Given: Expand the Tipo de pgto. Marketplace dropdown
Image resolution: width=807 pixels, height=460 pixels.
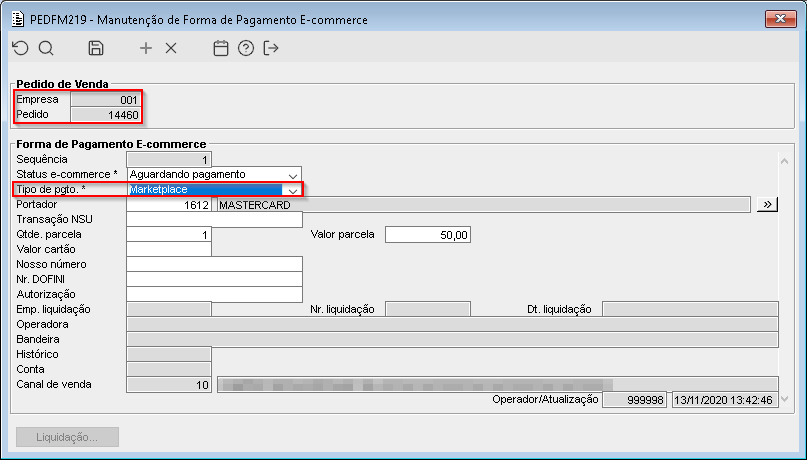Looking at the screenshot, I should 293,190.
